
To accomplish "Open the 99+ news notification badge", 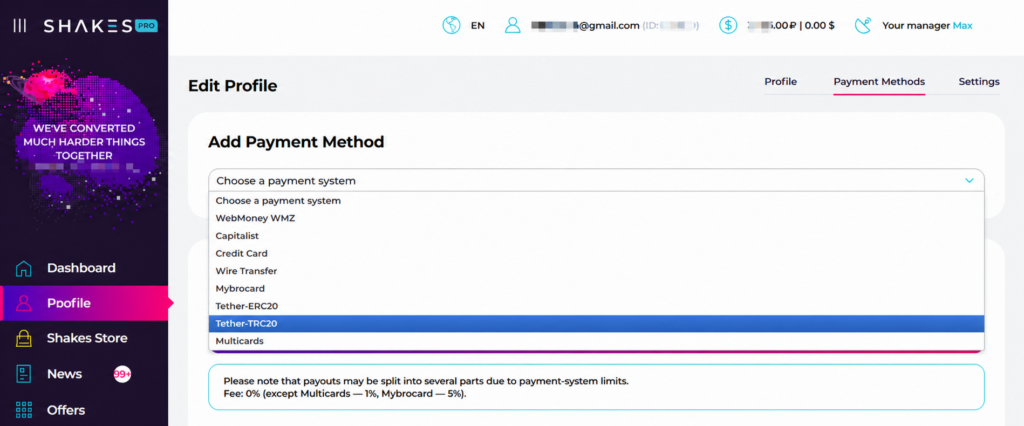I will click(122, 374).
